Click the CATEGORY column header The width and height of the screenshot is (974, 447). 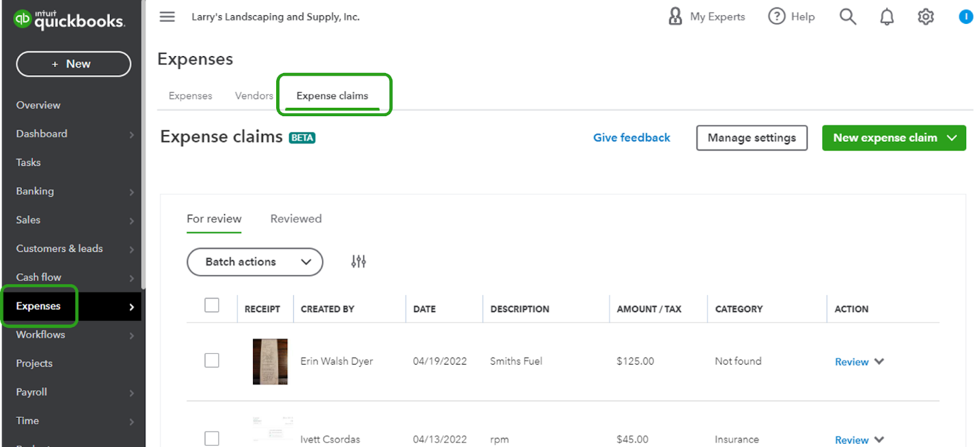coord(739,309)
